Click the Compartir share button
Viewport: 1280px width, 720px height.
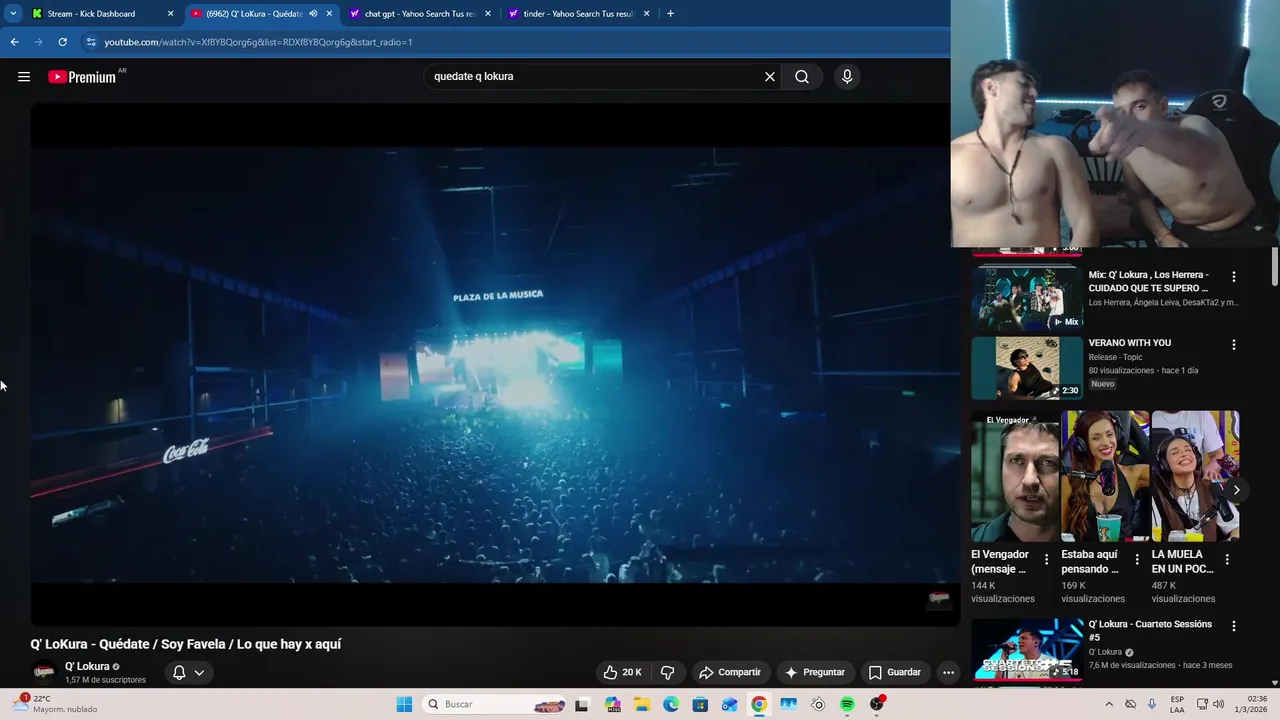(x=730, y=672)
